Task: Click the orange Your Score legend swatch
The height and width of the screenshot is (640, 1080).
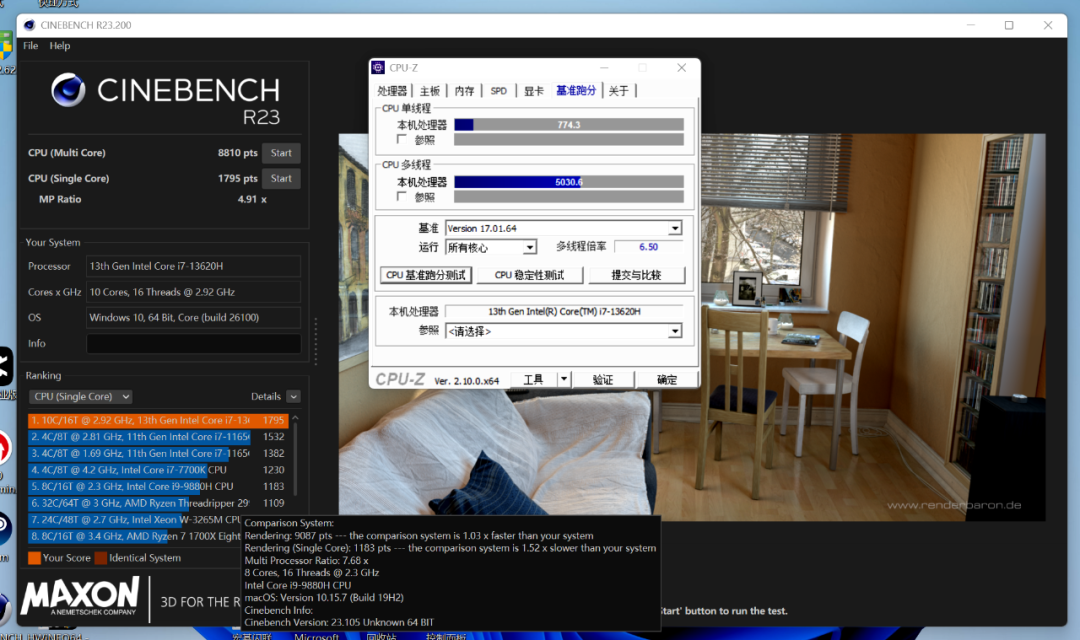Action: click(x=34, y=558)
